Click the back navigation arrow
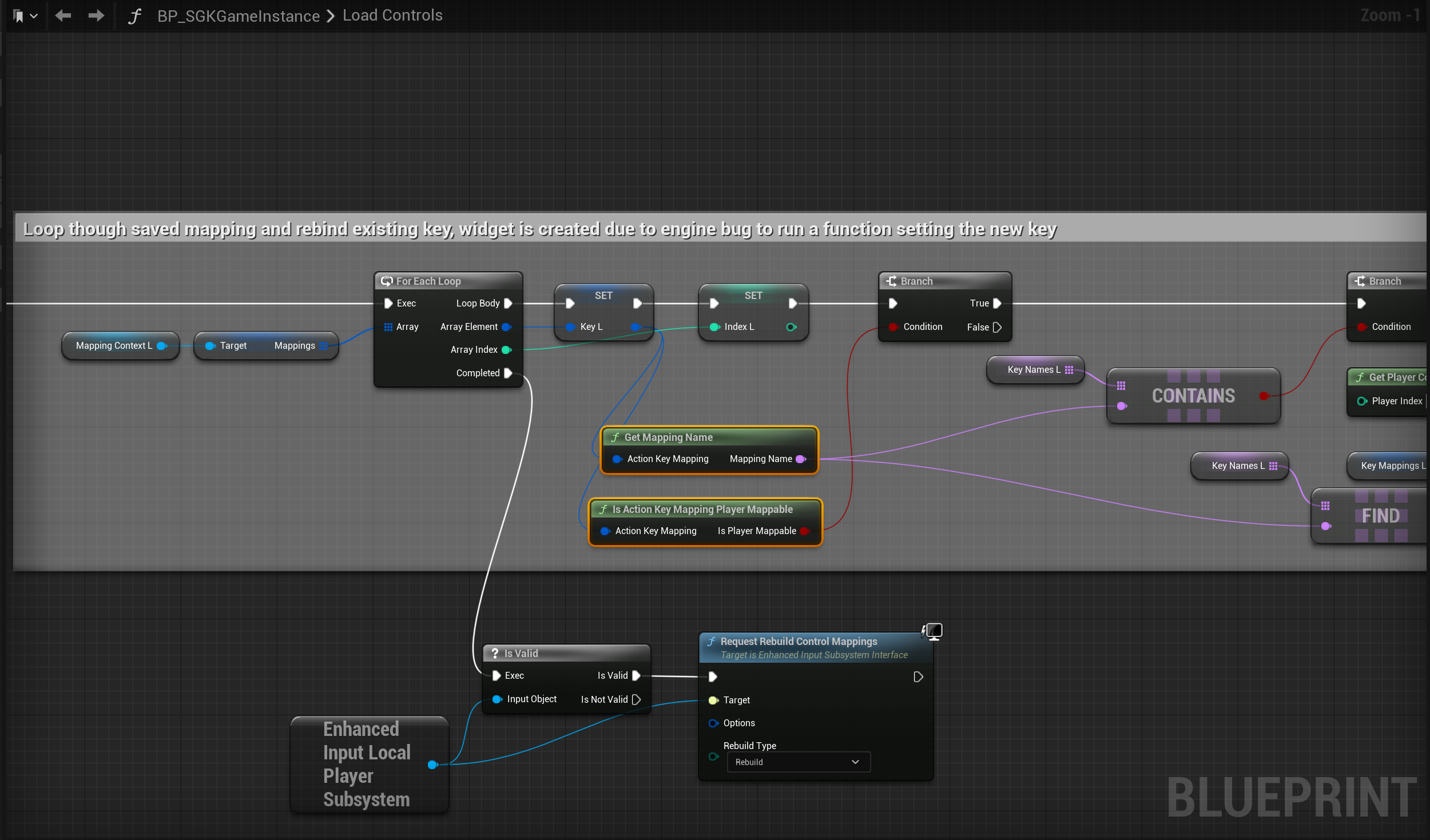This screenshot has height=840, width=1430. pos(63,15)
